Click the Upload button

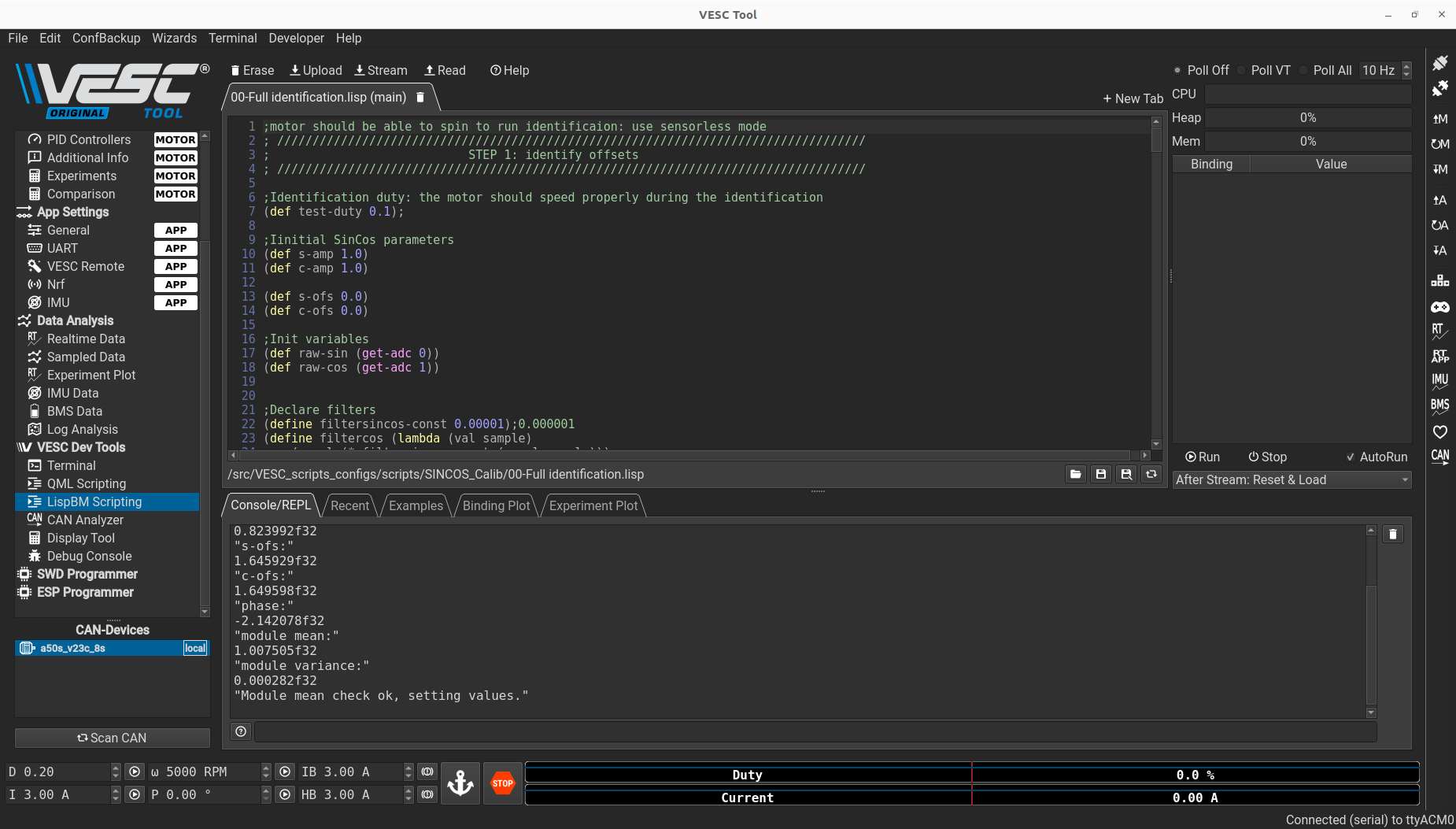[x=316, y=70]
